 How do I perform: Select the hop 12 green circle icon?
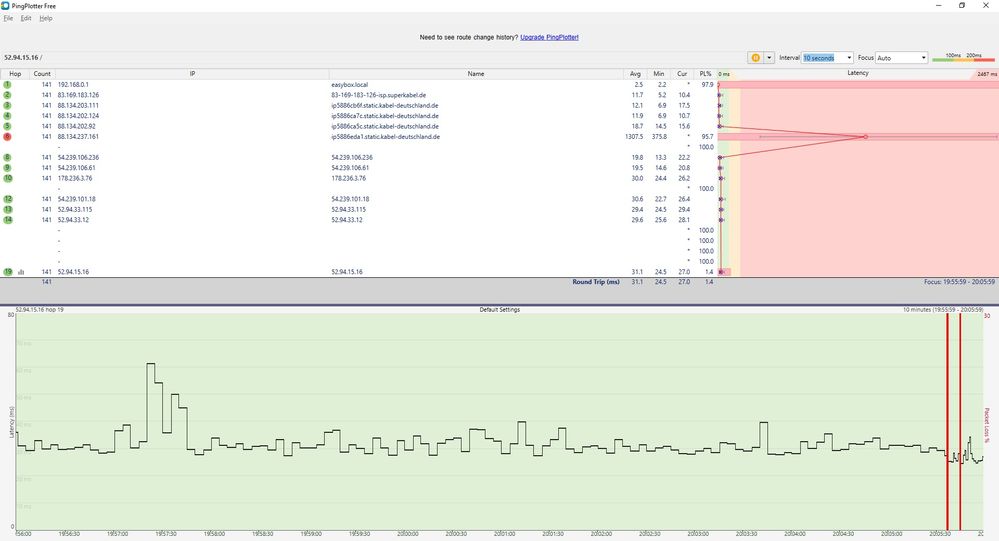(8, 199)
